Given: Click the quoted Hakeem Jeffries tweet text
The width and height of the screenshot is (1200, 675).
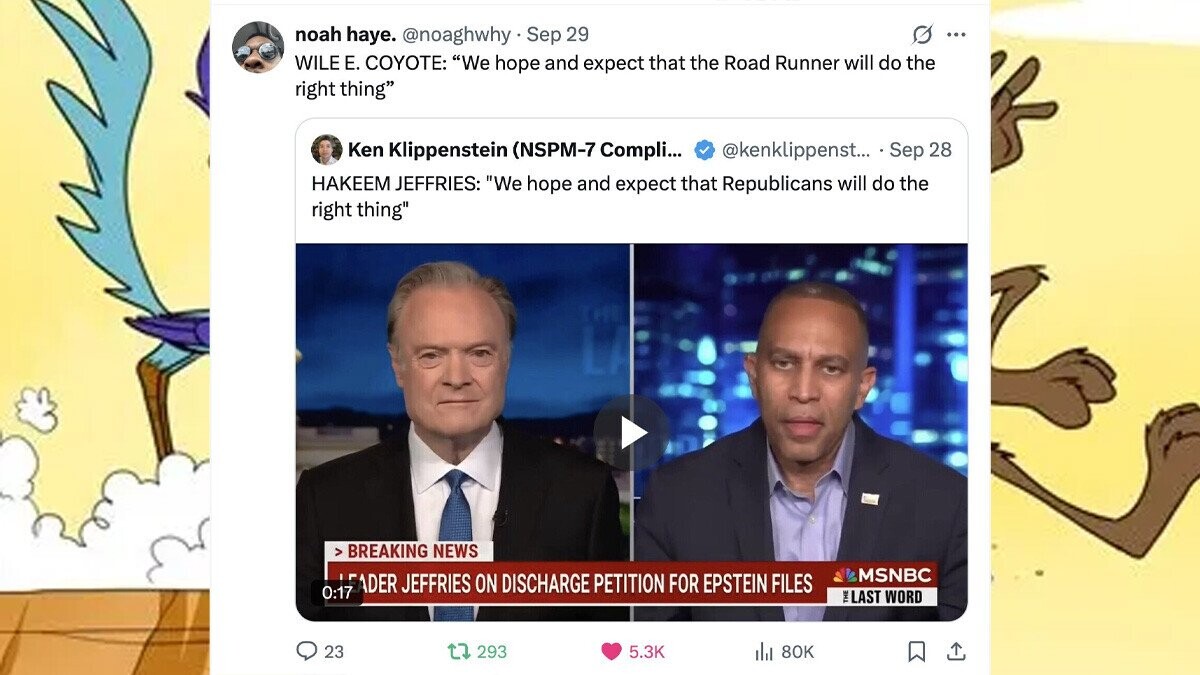Looking at the screenshot, I should 619,196.
